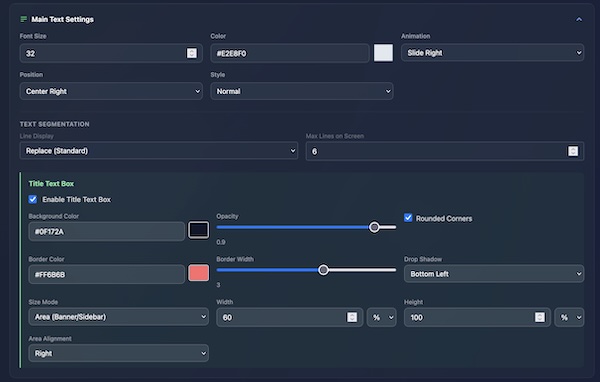The width and height of the screenshot is (600, 382).
Task: Click the Opacity value 0.9
Action: click(221, 242)
